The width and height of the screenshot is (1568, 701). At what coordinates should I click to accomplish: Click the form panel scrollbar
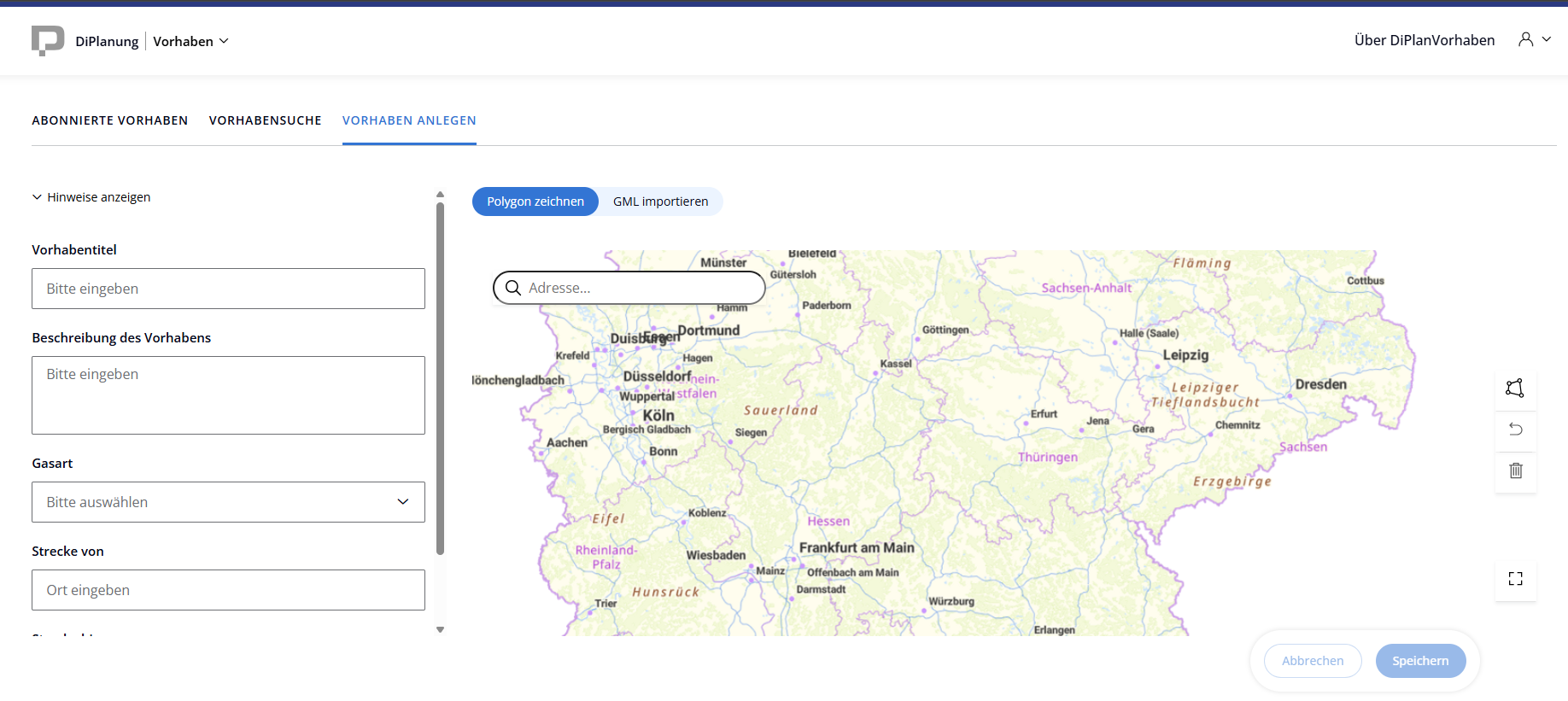pos(440,376)
